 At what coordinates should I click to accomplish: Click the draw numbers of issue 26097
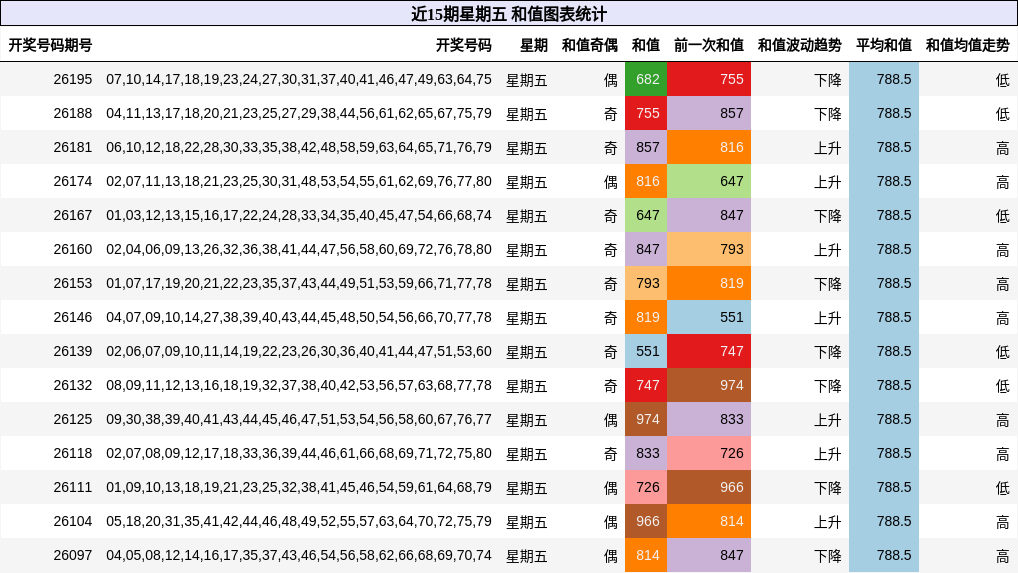click(299, 555)
